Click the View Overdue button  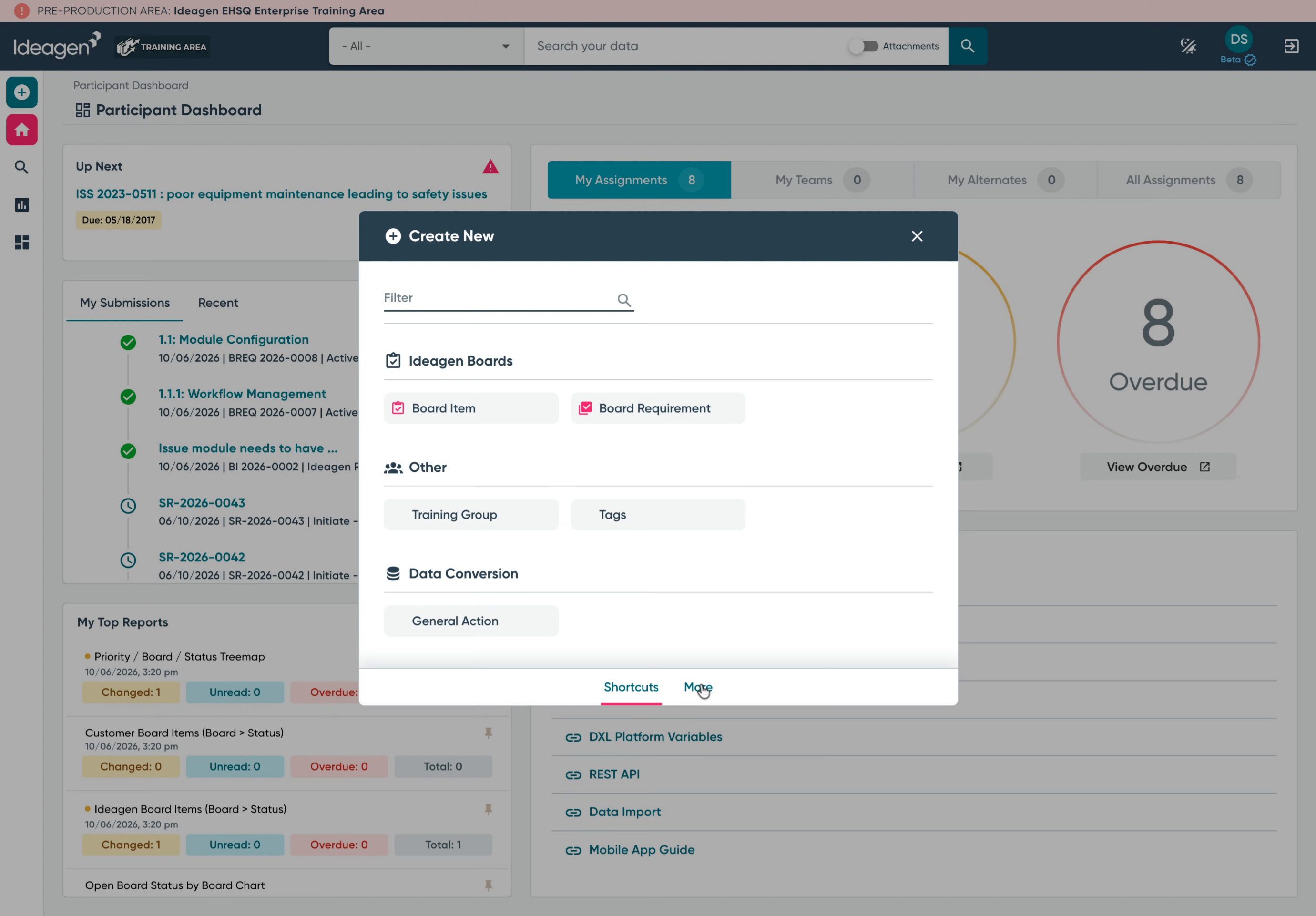pos(1158,467)
